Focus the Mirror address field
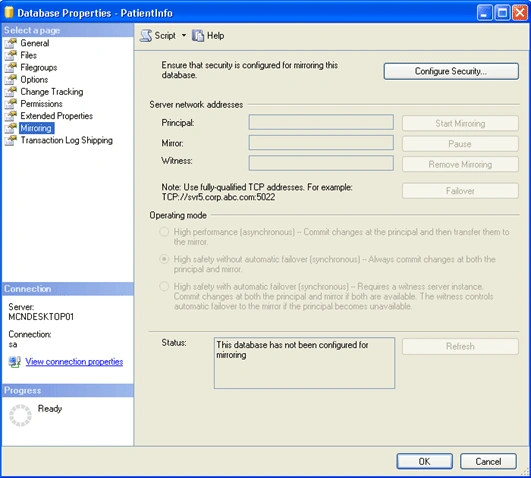Viewport: 531px width, 478px height. [321, 143]
